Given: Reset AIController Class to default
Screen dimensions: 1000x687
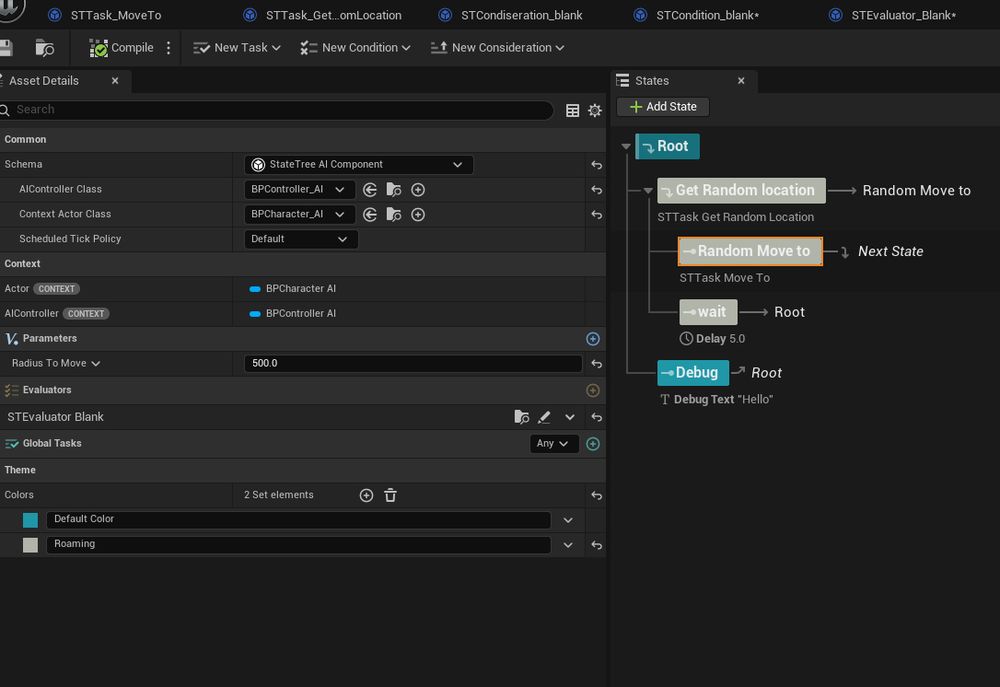Looking at the screenshot, I should tap(596, 189).
